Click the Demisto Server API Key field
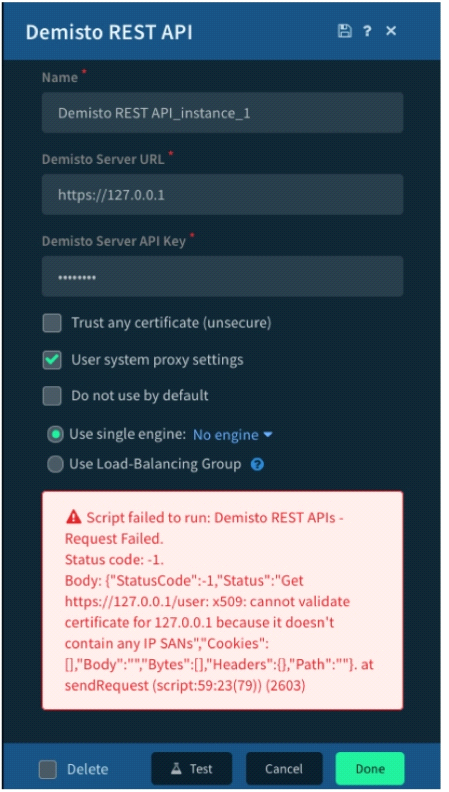 tap(222, 276)
